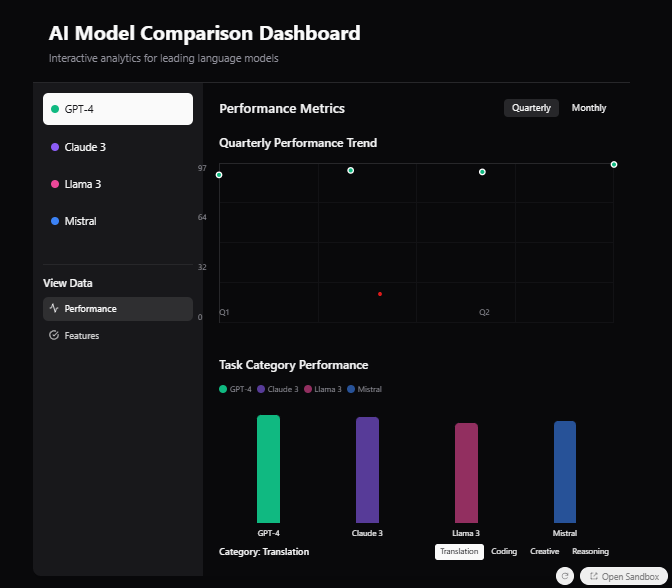Open the Performance data view

(x=118, y=309)
